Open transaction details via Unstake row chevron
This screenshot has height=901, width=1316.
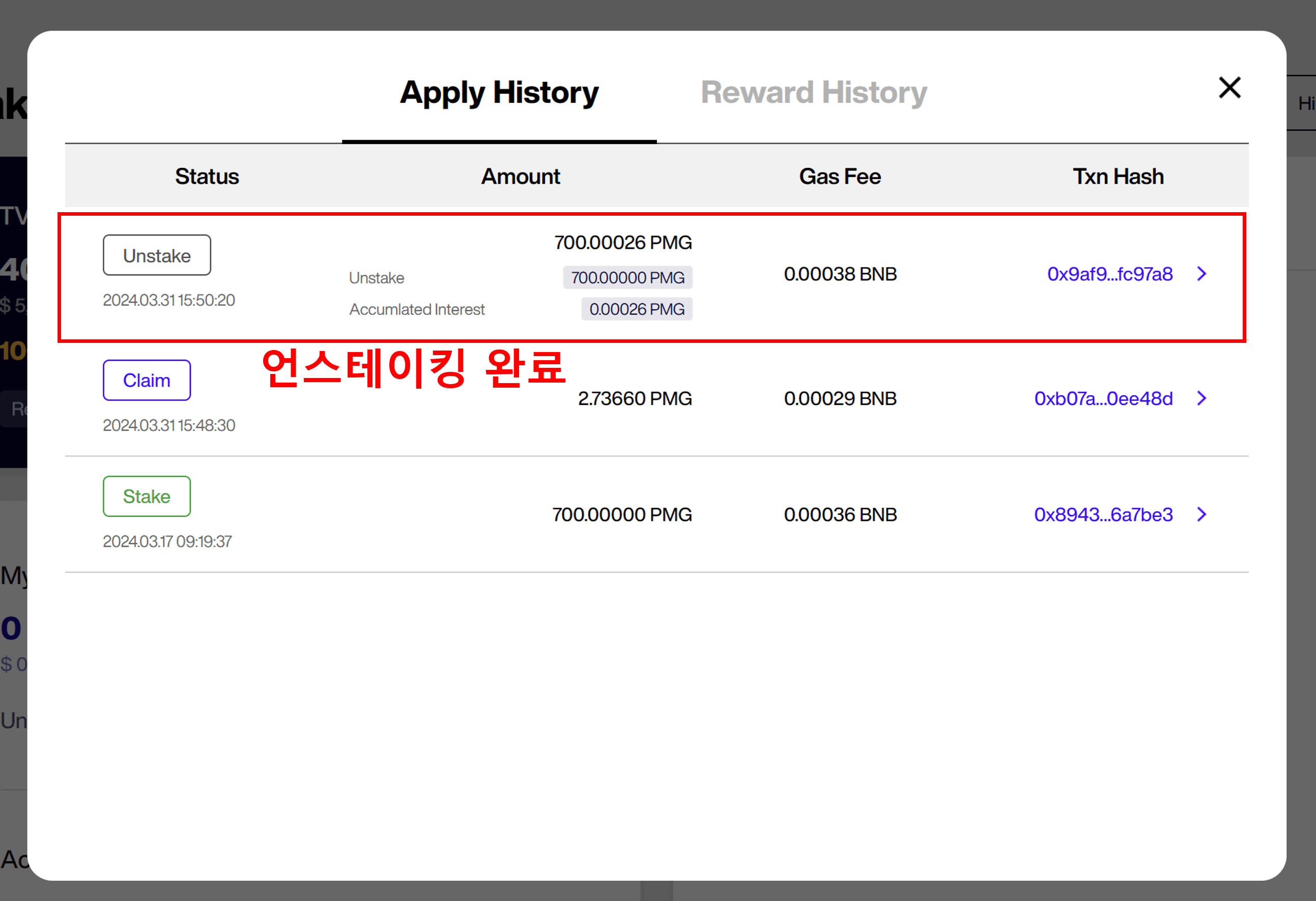tap(1201, 274)
